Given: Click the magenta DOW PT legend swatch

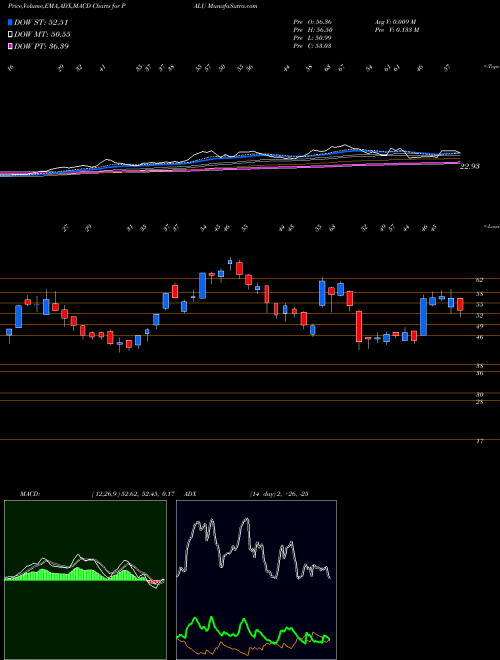Looking at the screenshot, I should click(x=10, y=46).
